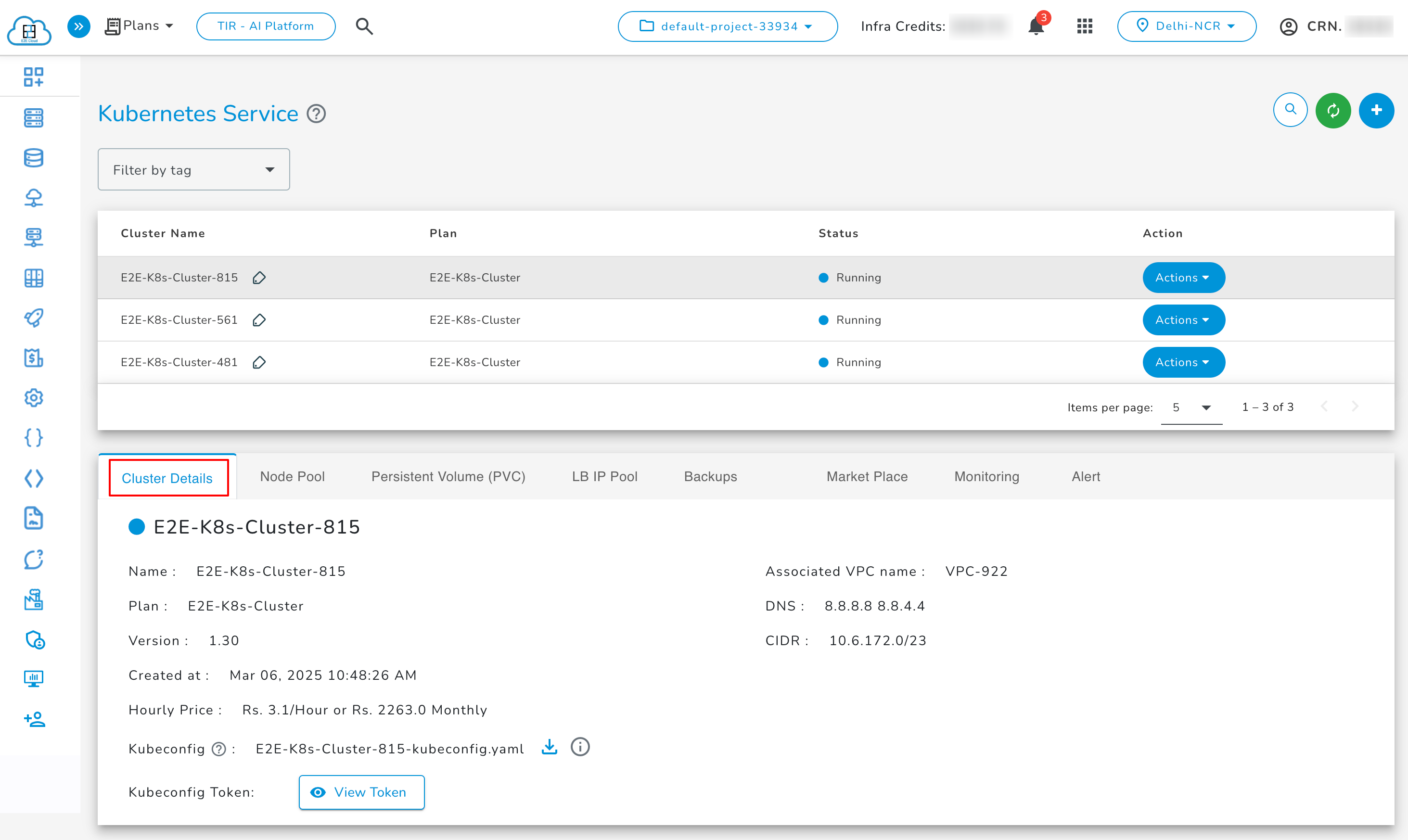Open billing dollar icon in sidebar
Viewport: 1408px width, 840px height.
[x=33, y=358]
